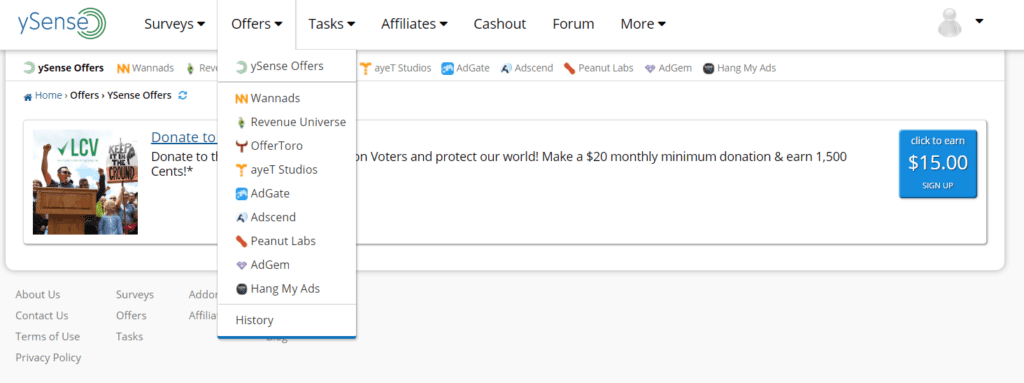Click Wannads icon in the tab bar

pyautogui.click(x=123, y=68)
